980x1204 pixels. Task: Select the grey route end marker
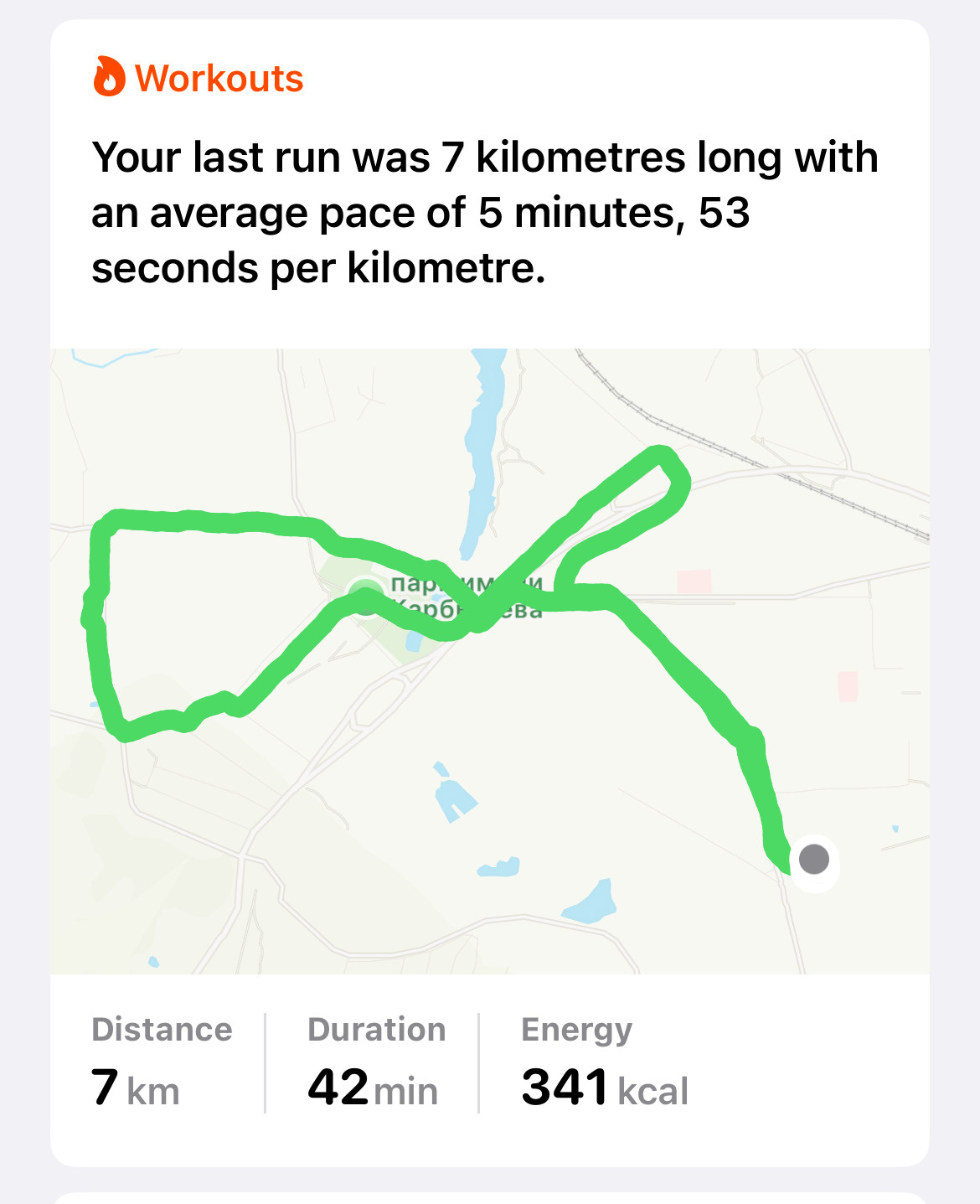(814, 859)
